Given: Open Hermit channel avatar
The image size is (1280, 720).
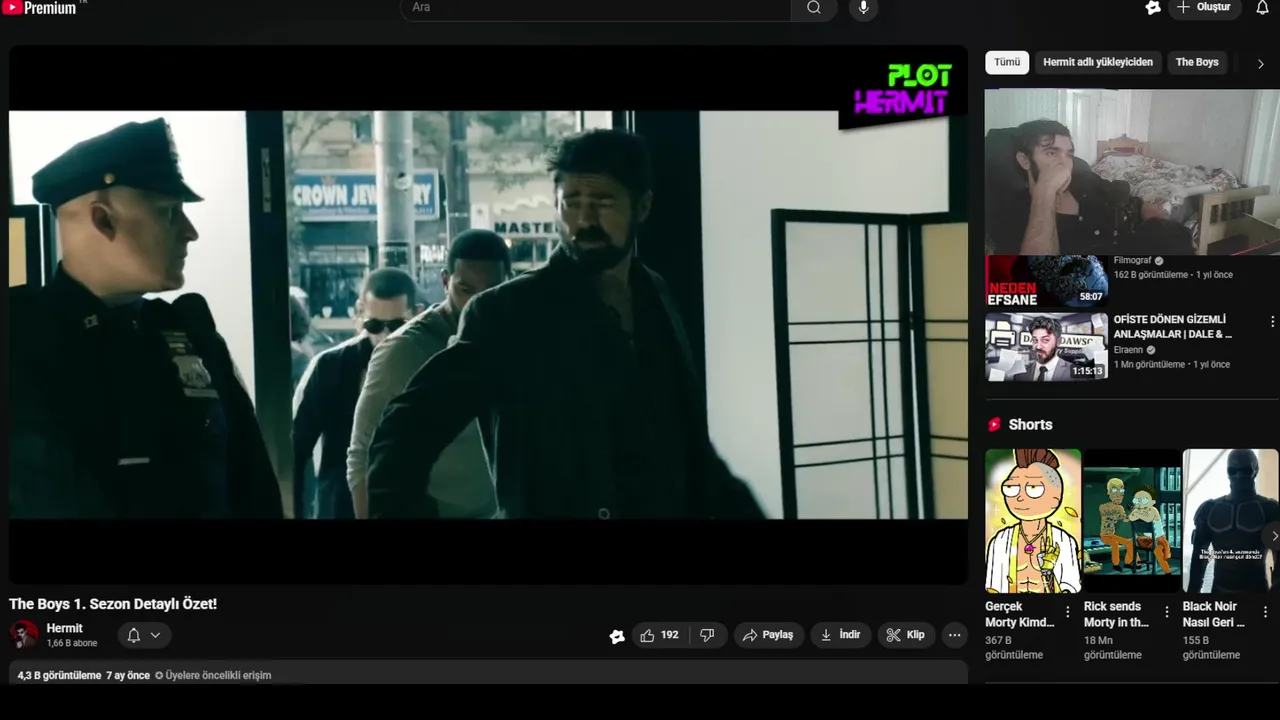Looking at the screenshot, I should click(x=24, y=635).
